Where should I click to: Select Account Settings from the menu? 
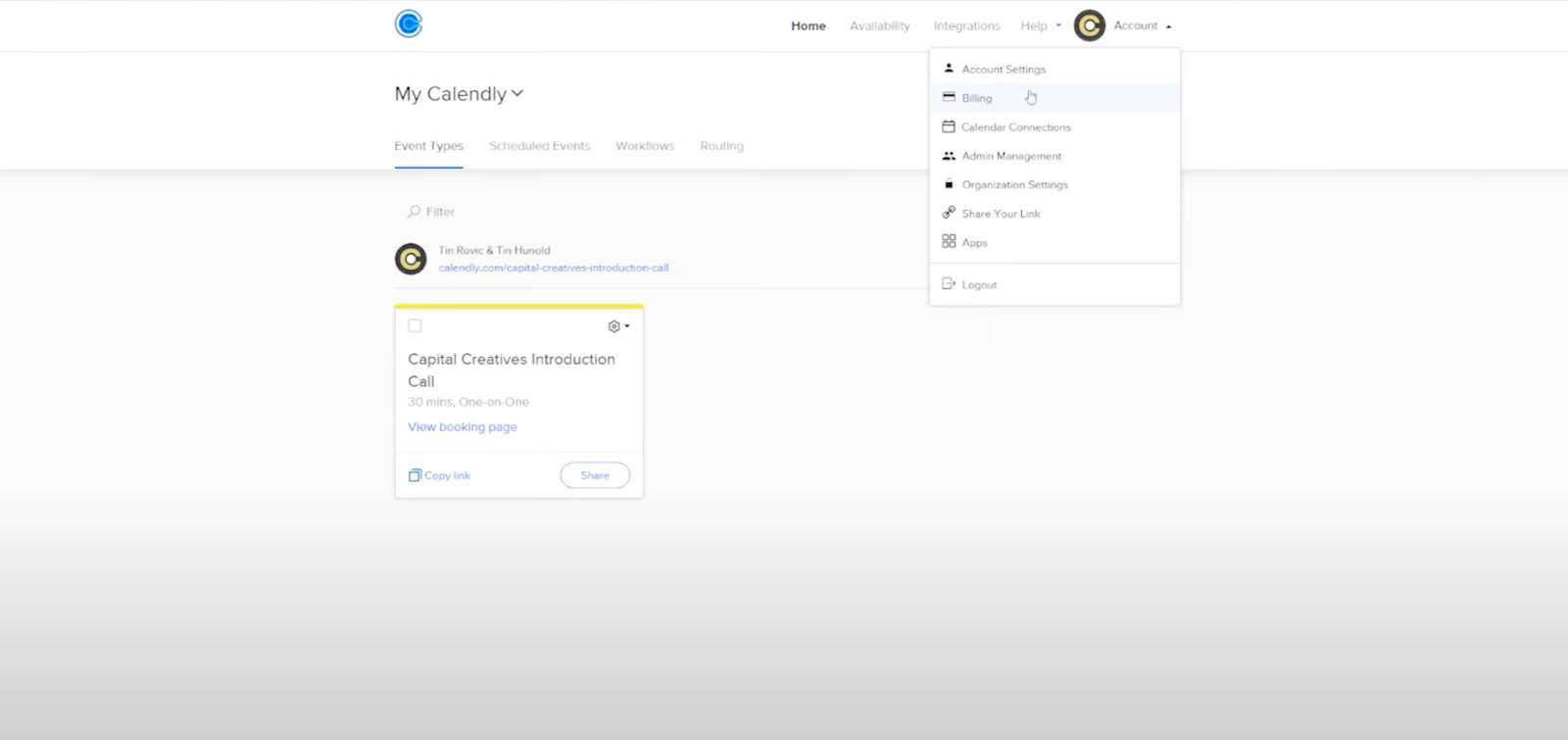[1054, 69]
